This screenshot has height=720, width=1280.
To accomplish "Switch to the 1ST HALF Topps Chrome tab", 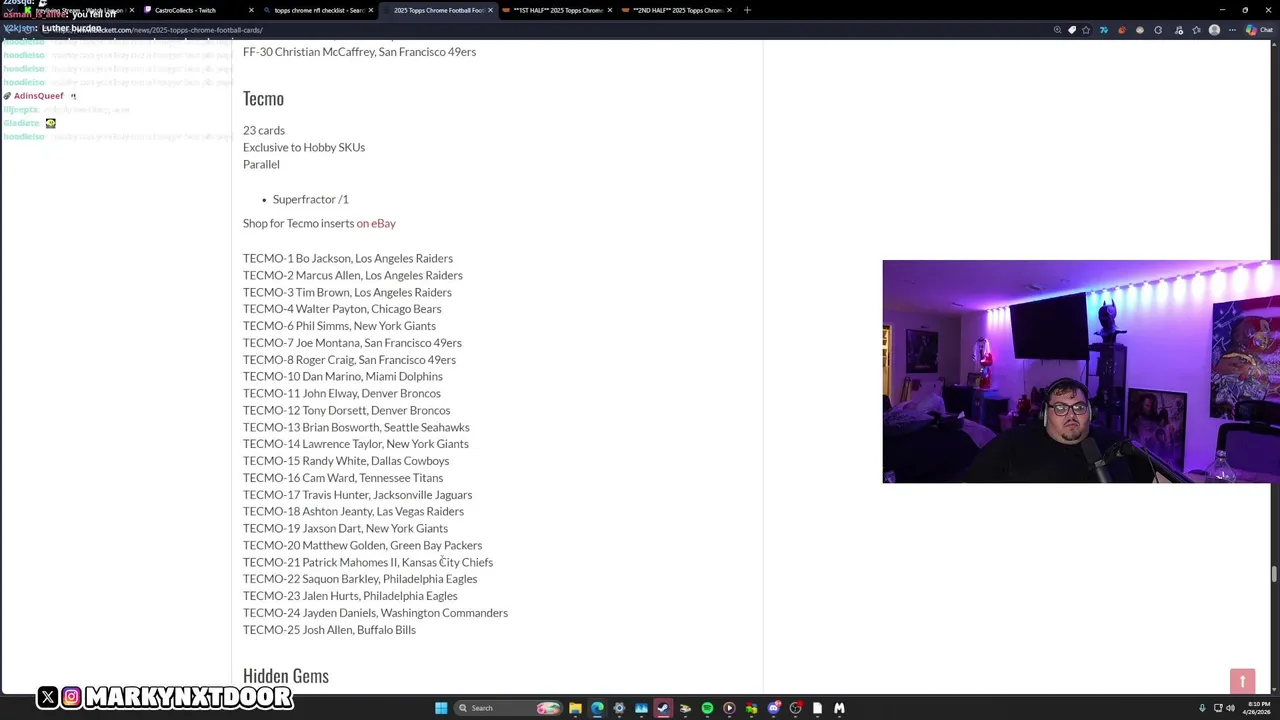I will click(557, 10).
